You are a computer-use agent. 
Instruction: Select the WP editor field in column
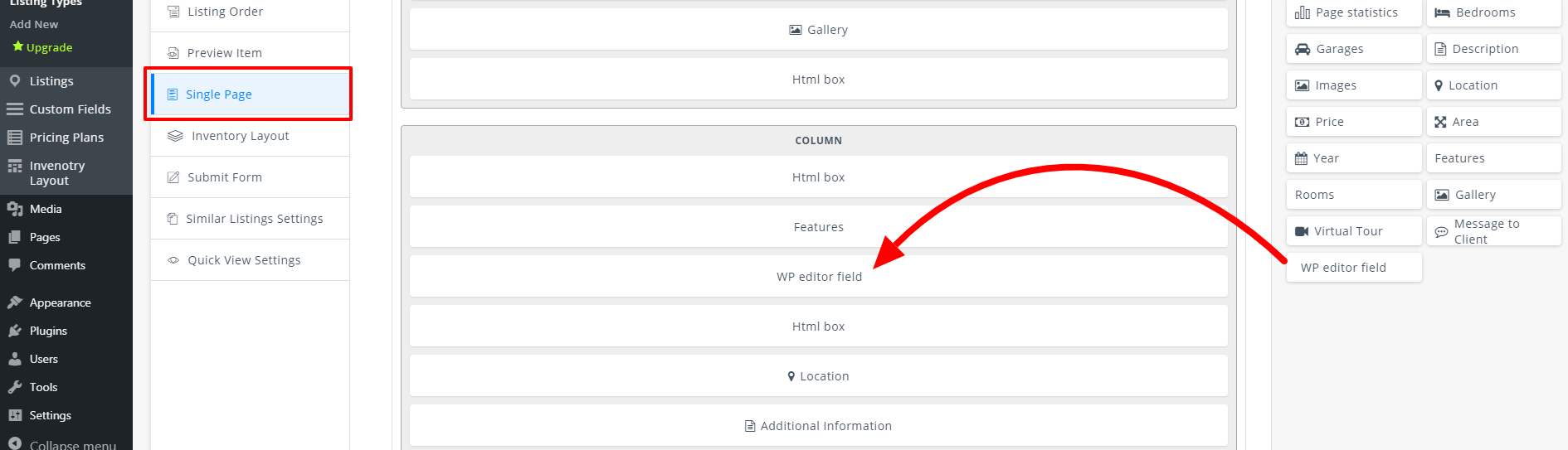pyautogui.click(x=819, y=276)
